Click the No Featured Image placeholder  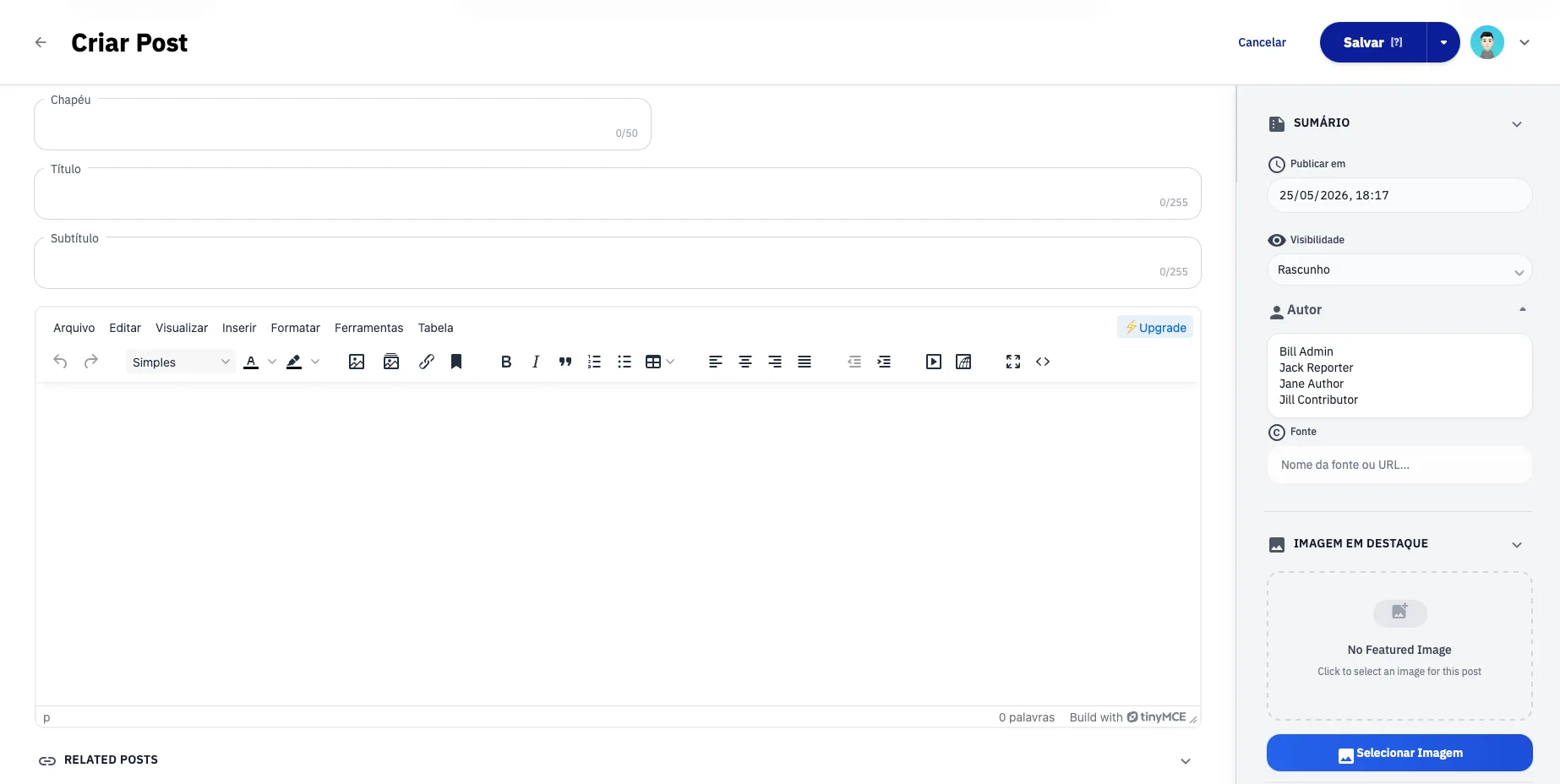(x=1399, y=646)
